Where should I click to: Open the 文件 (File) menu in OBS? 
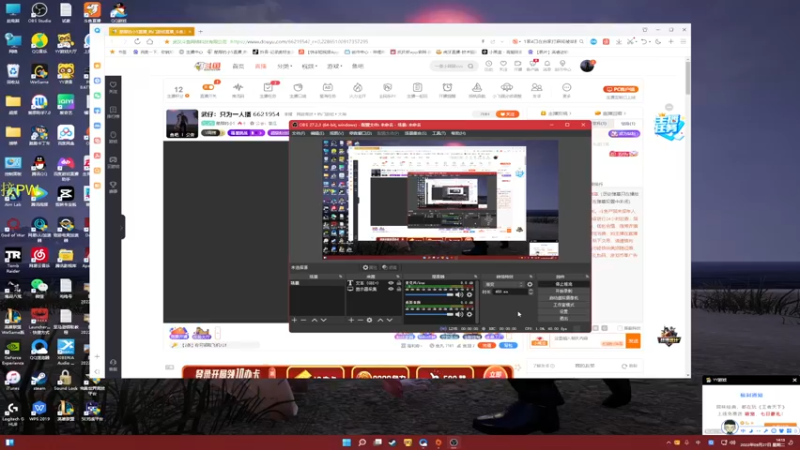[298, 133]
